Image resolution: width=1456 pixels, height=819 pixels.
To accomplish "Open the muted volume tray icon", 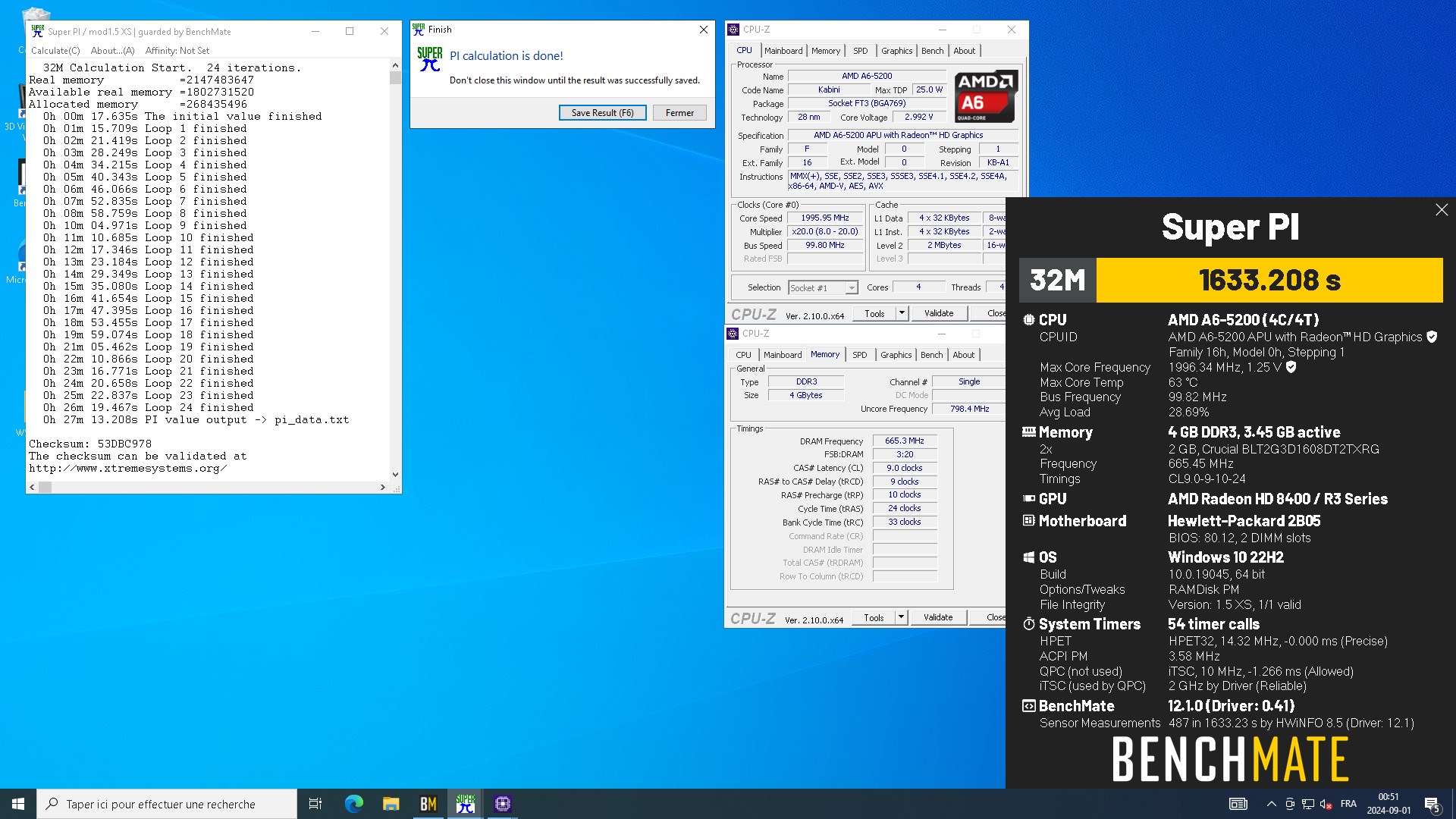I will pos(1326,804).
